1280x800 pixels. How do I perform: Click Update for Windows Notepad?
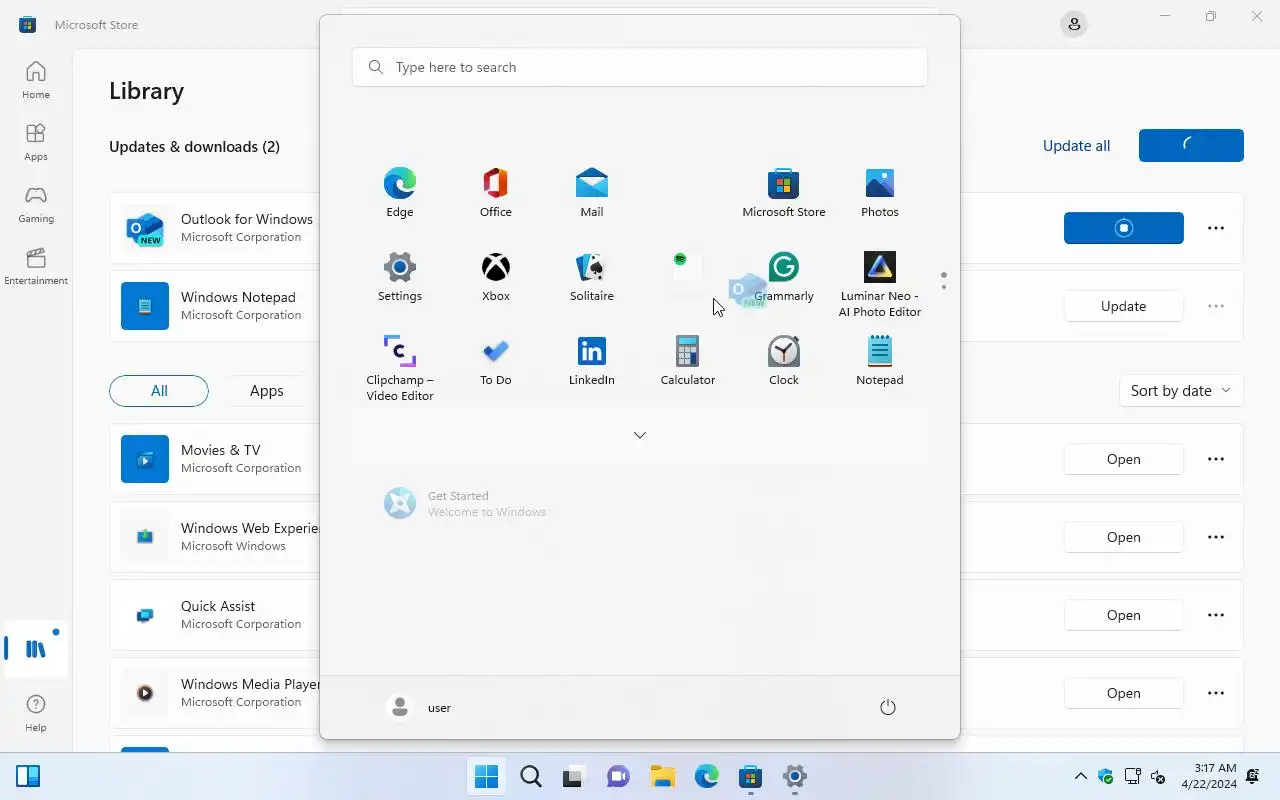click(x=1123, y=306)
